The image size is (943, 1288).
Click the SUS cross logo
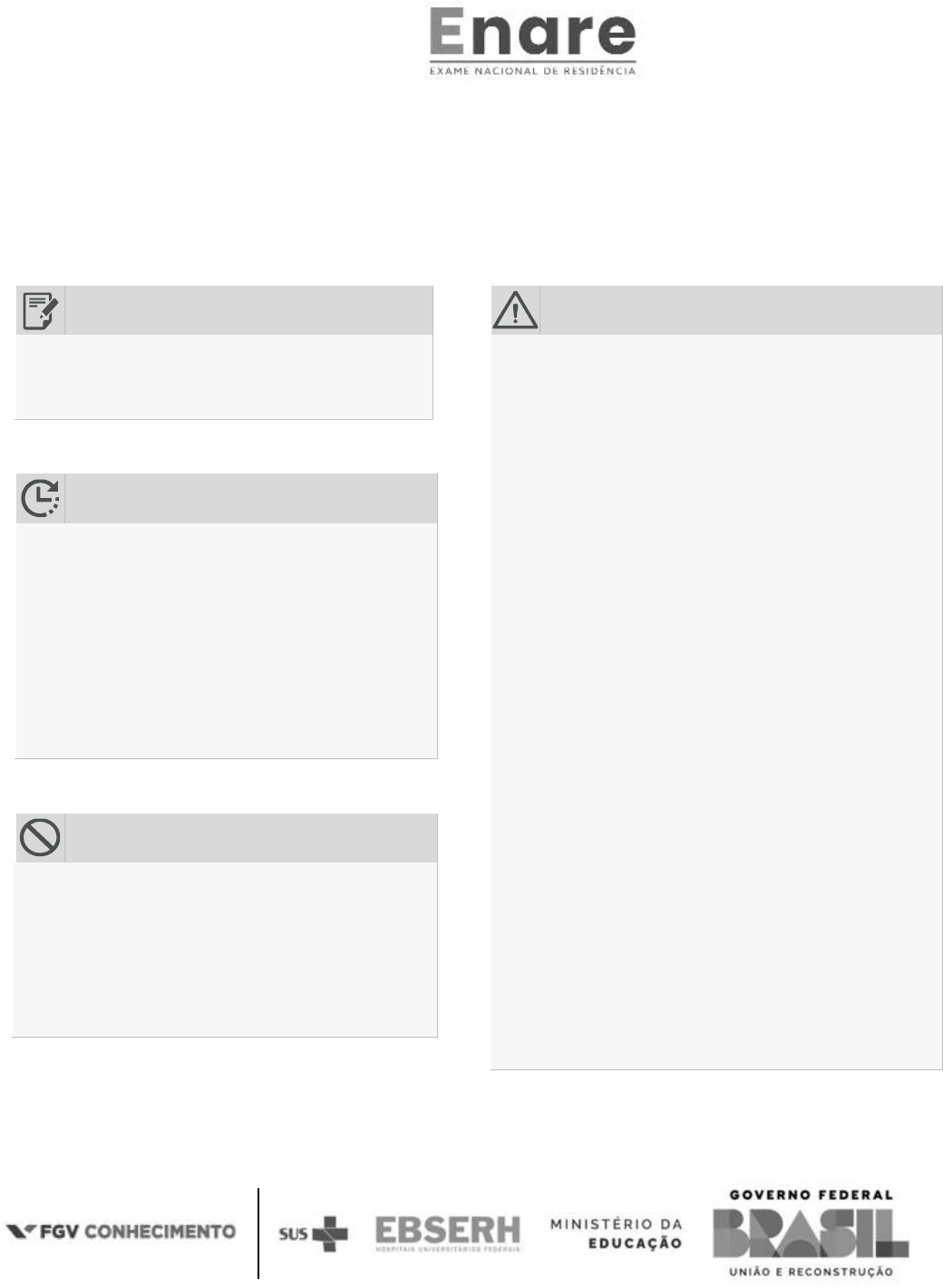tap(314, 1234)
